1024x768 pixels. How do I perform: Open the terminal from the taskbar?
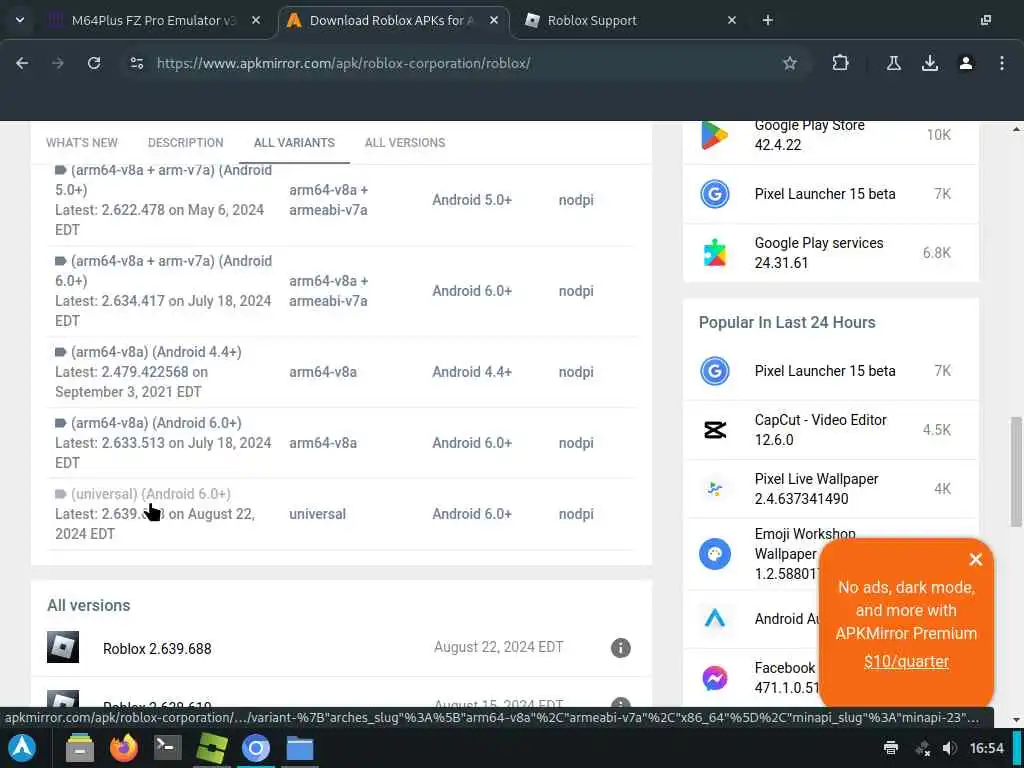167,748
